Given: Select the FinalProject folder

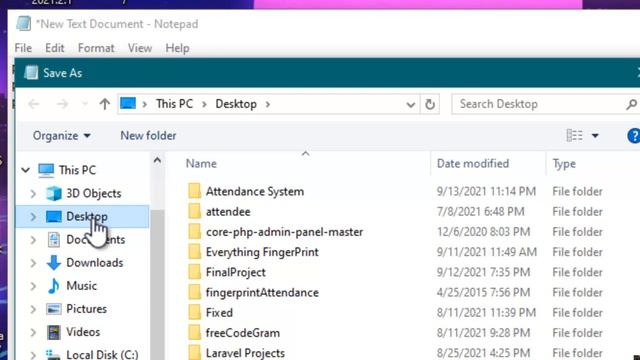Looking at the screenshot, I should [236, 272].
